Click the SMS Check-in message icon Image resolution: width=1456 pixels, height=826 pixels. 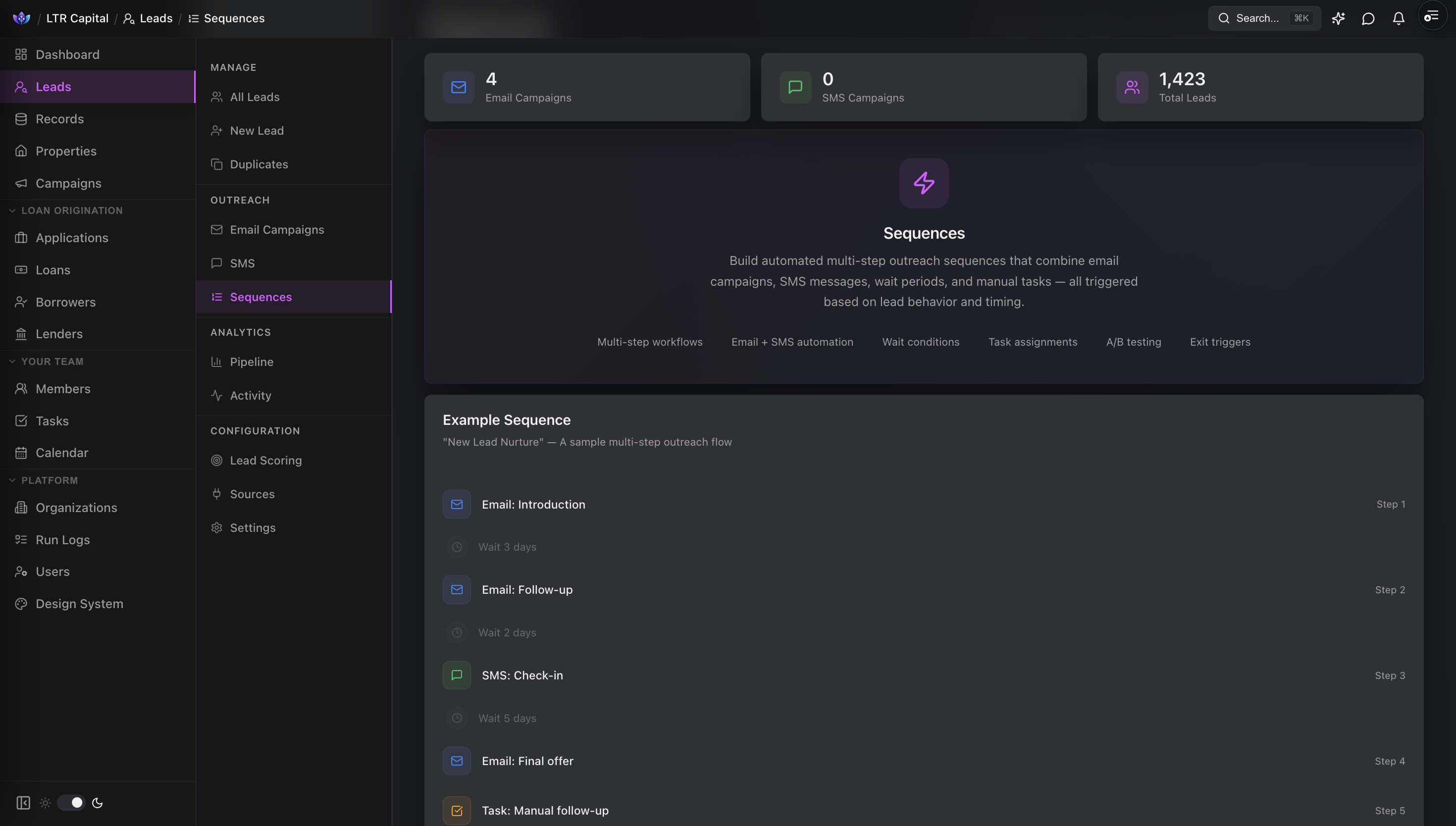coord(457,675)
